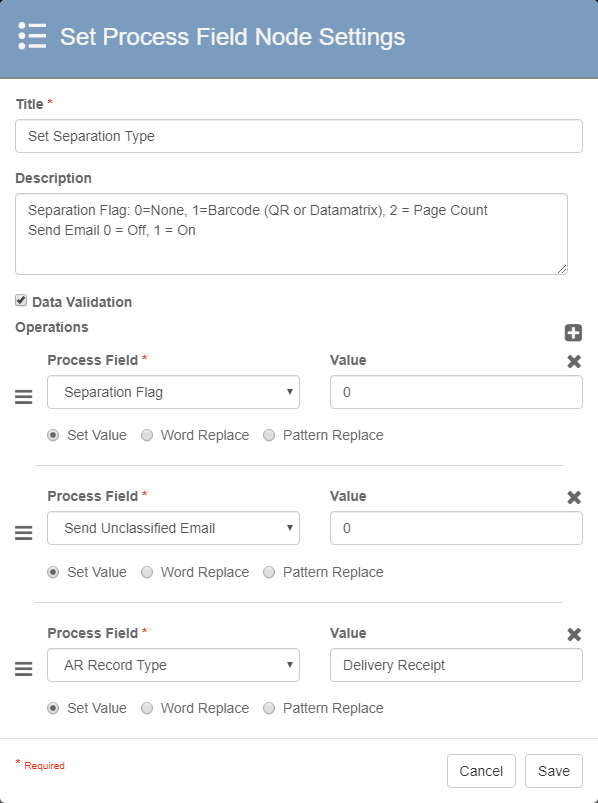Click the Title field Set Separation Type
598x803 pixels.
point(299,136)
